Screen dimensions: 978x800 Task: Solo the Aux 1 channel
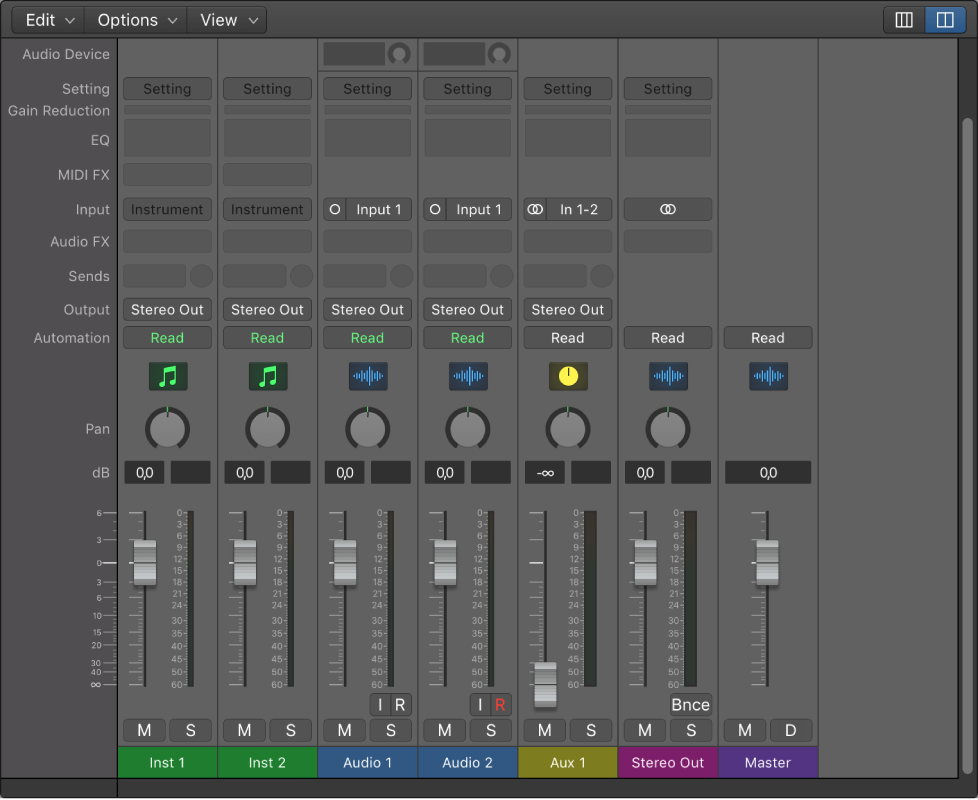point(591,730)
